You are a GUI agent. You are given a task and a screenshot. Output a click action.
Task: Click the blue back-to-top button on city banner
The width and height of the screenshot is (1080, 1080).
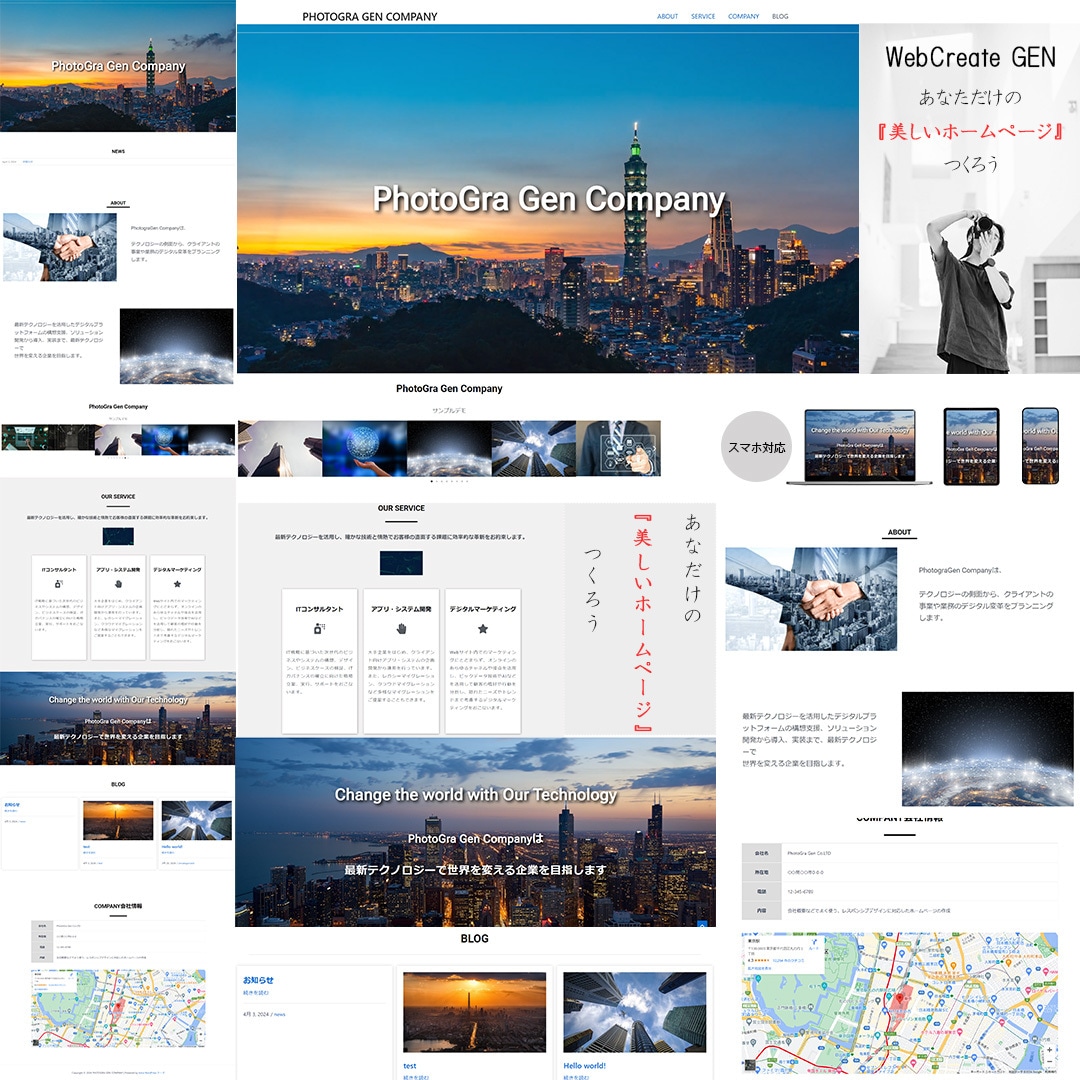tap(702, 924)
